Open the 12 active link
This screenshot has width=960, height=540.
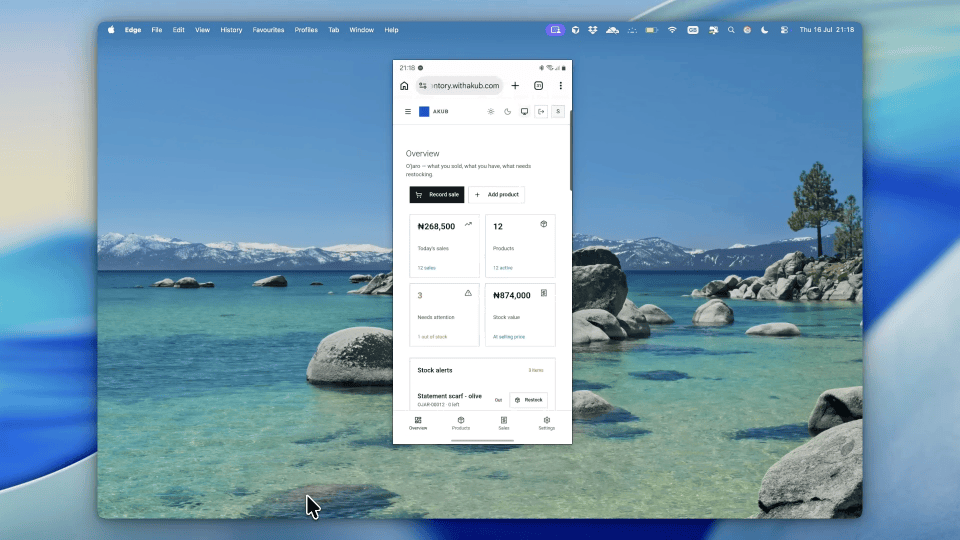point(503,268)
